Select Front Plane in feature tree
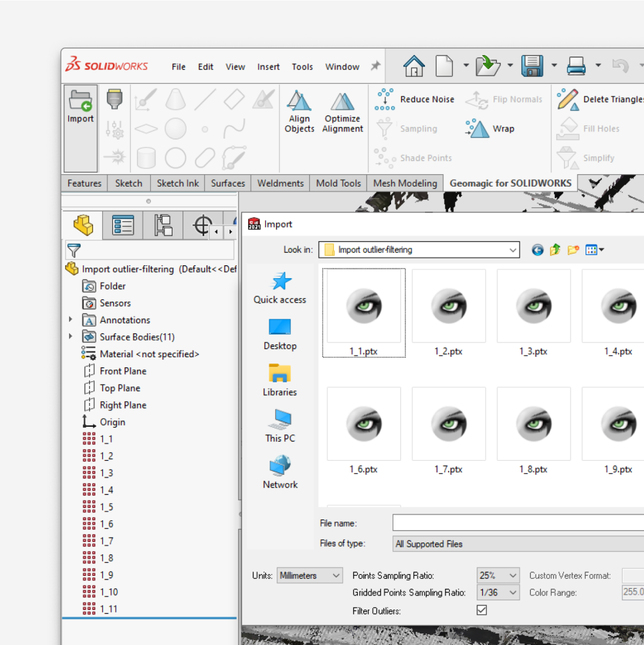This screenshot has height=645, width=644. [115, 371]
